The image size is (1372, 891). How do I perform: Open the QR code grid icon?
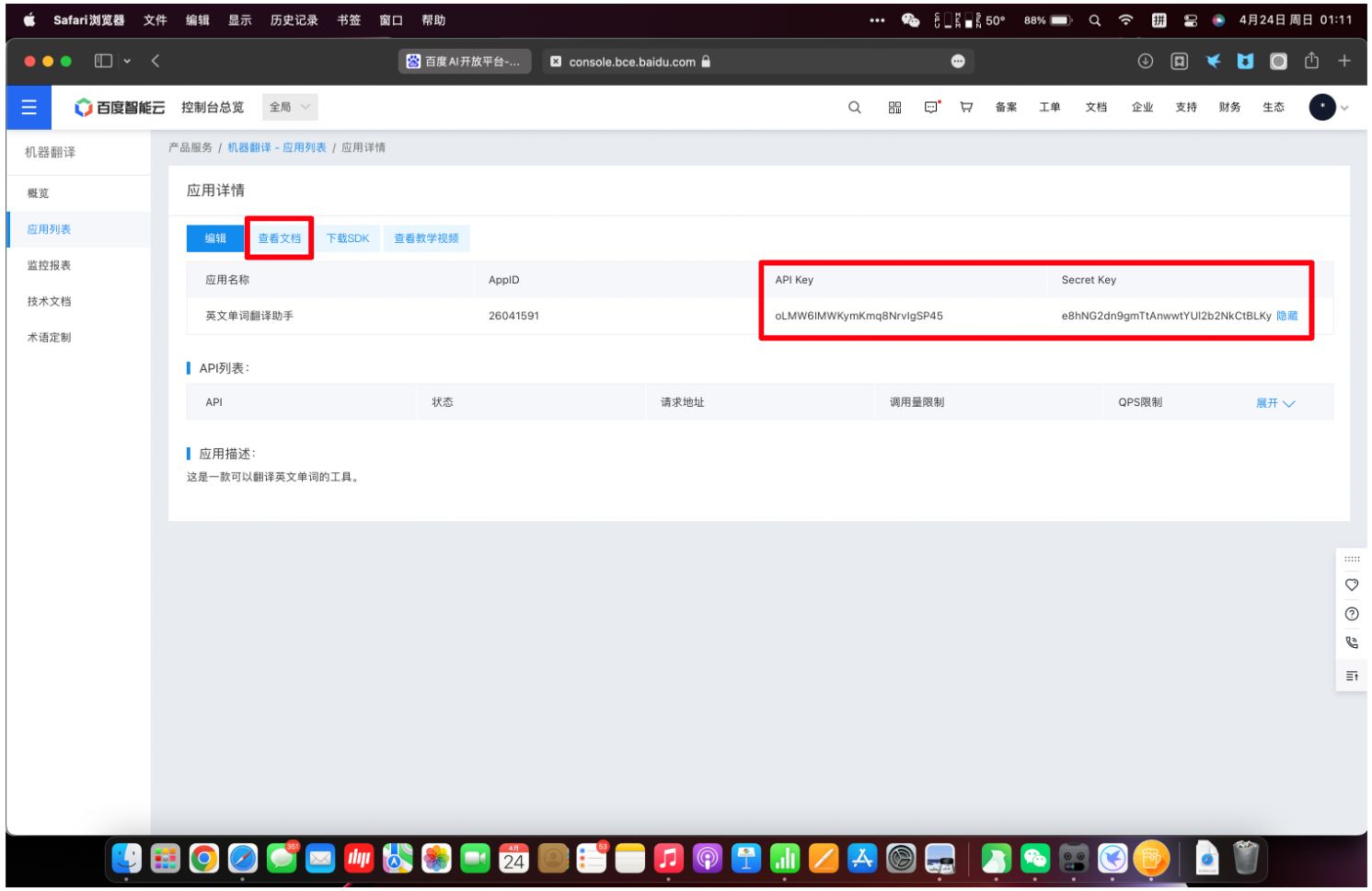894,108
